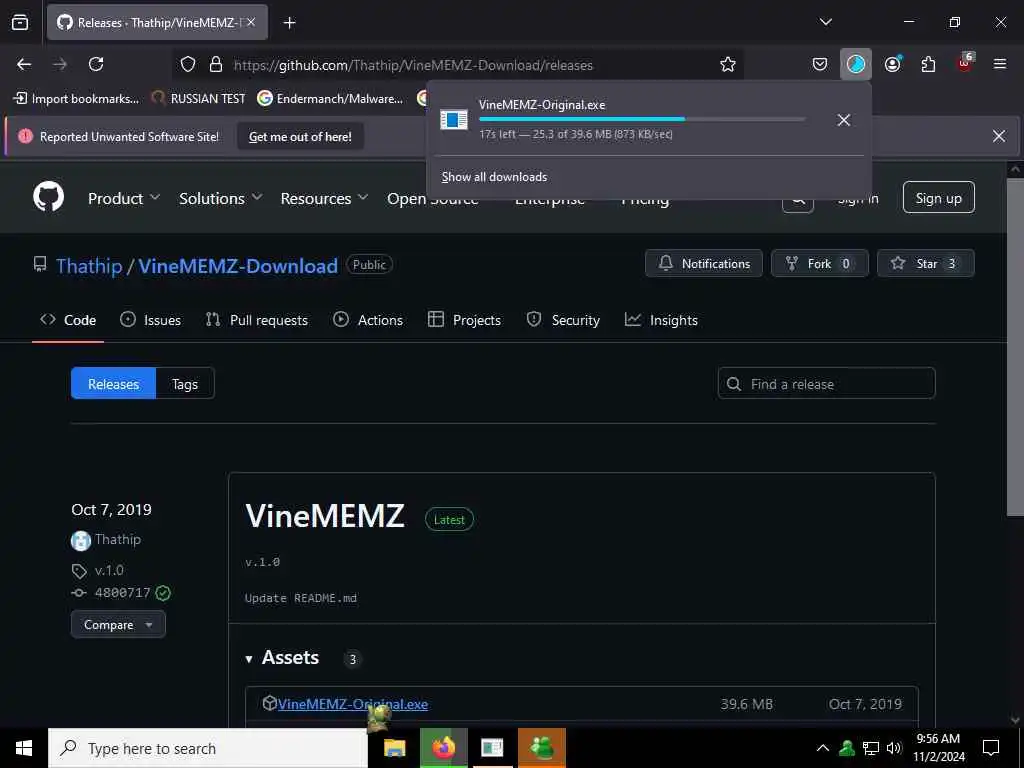Open the Security tab

pyautogui.click(x=563, y=320)
